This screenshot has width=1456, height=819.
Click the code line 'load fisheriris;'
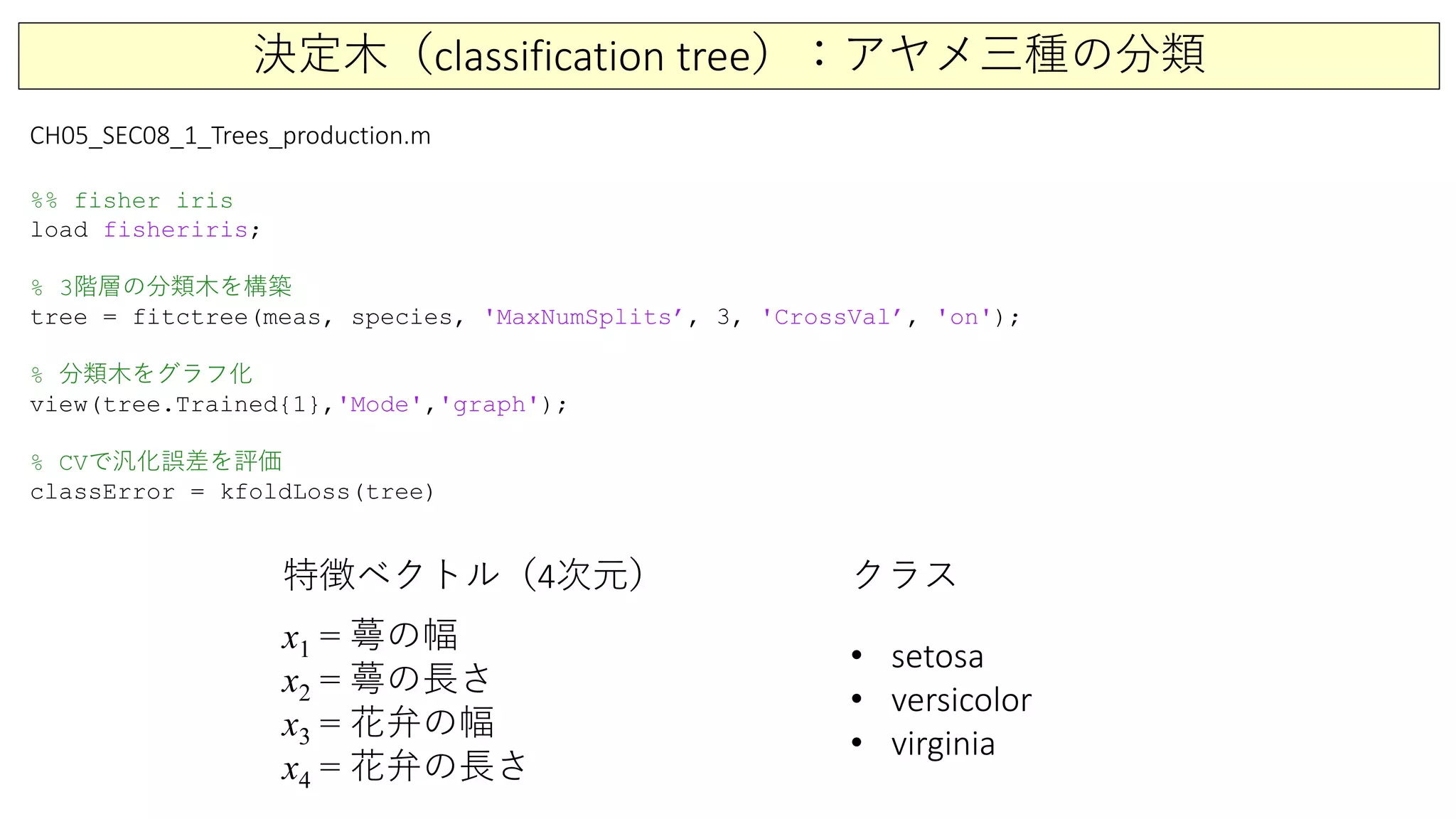click(146, 230)
